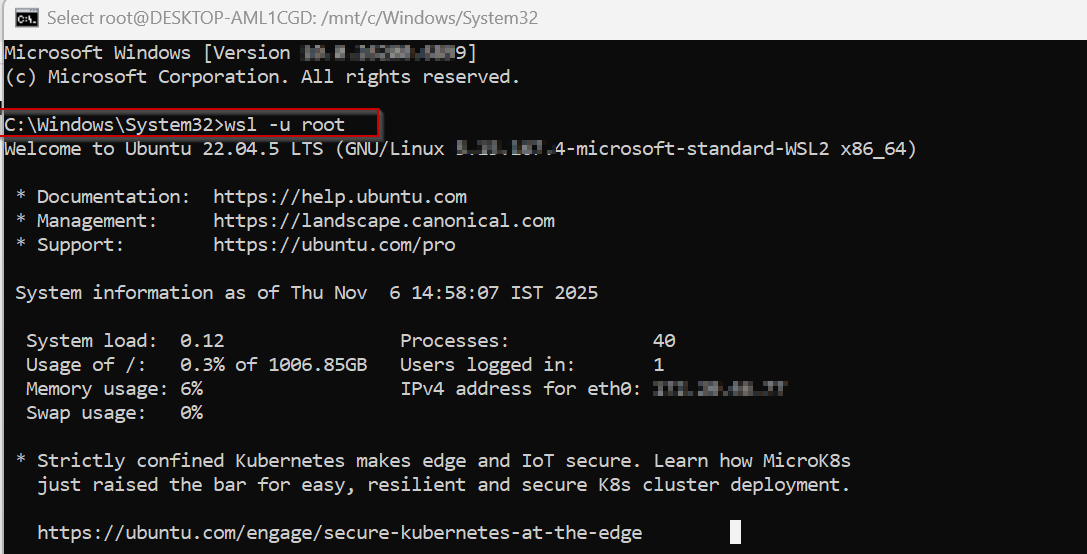
Task: Click the blinking white terminal cursor block
Action: 735,532
